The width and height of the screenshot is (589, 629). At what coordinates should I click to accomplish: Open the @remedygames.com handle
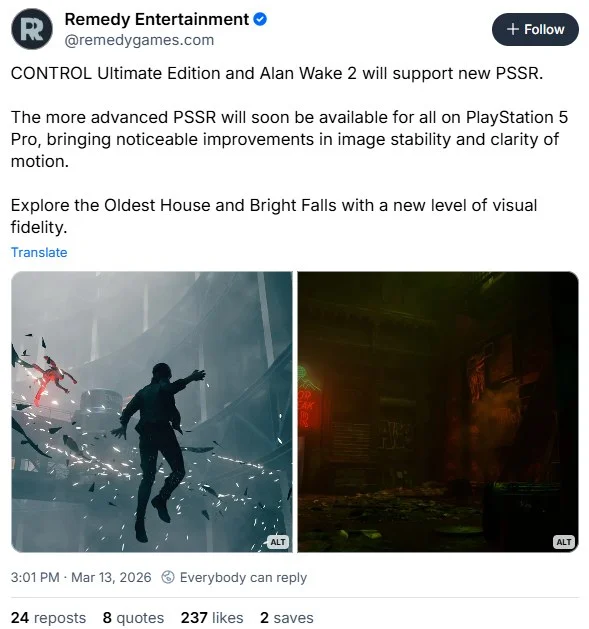[139, 40]
